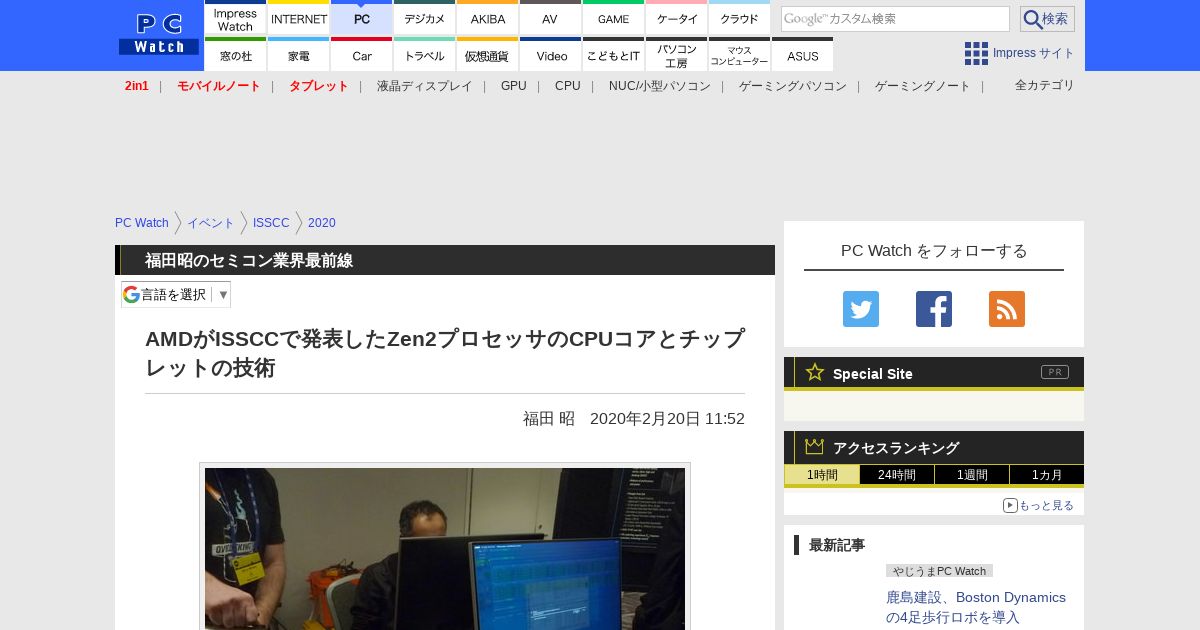The height and width of the screenshot is (630, 1200).
Task: Open 窓の杜 site tab
Action: coord(235,55)
